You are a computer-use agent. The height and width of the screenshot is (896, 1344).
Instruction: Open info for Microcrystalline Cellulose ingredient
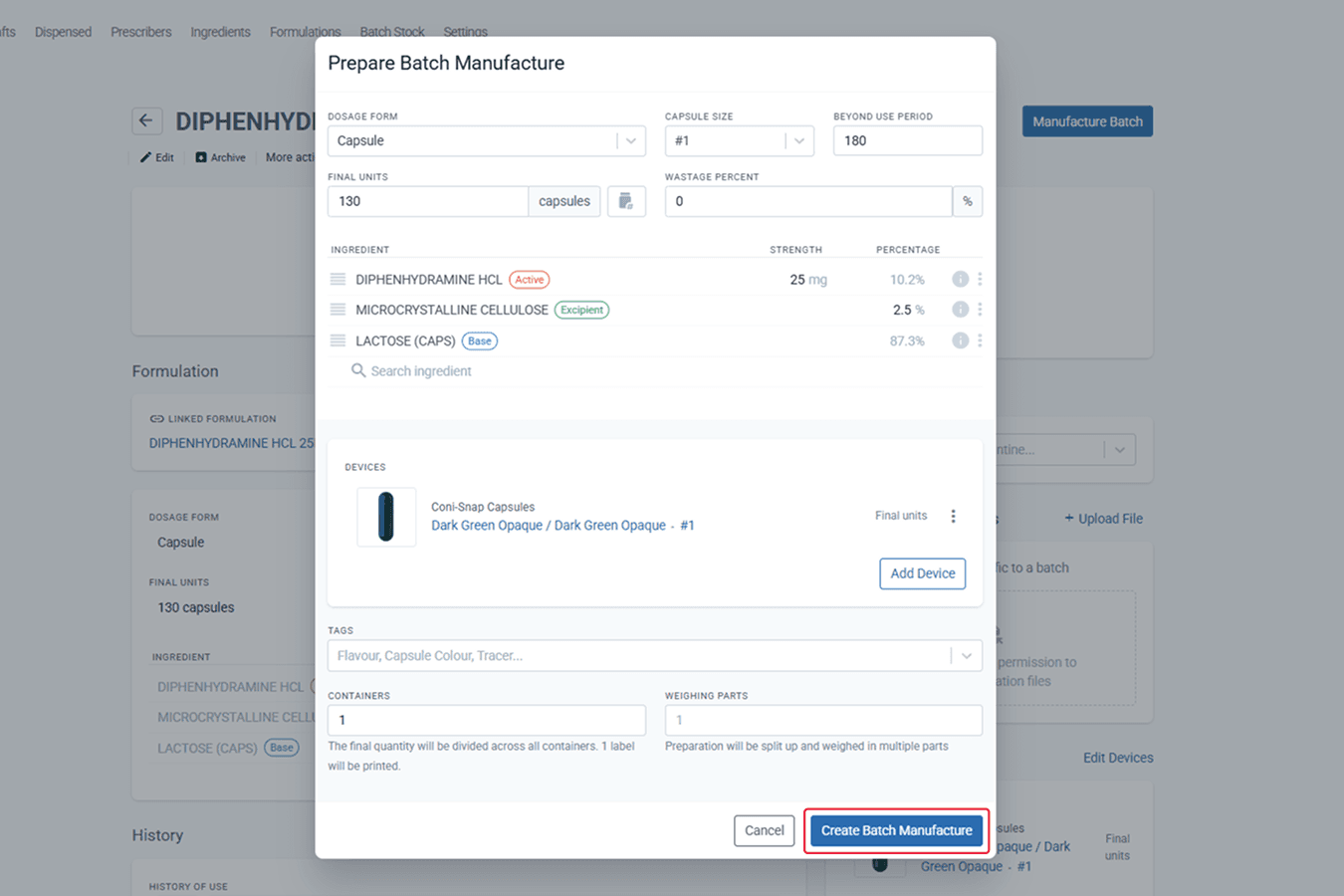(960, 310)
